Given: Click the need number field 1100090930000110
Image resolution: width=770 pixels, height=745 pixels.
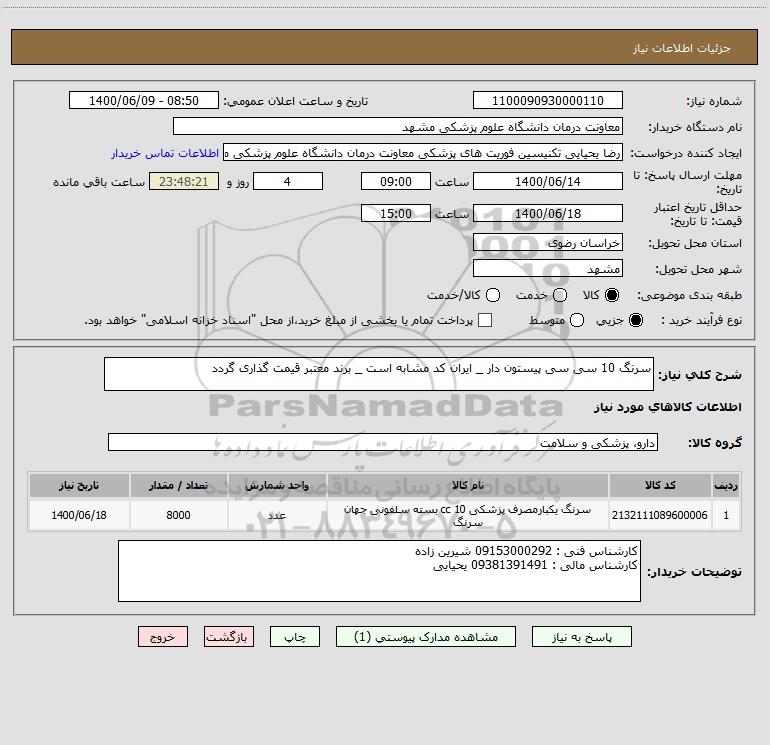Looking at the screenshot, I should [x=548, y=100].
